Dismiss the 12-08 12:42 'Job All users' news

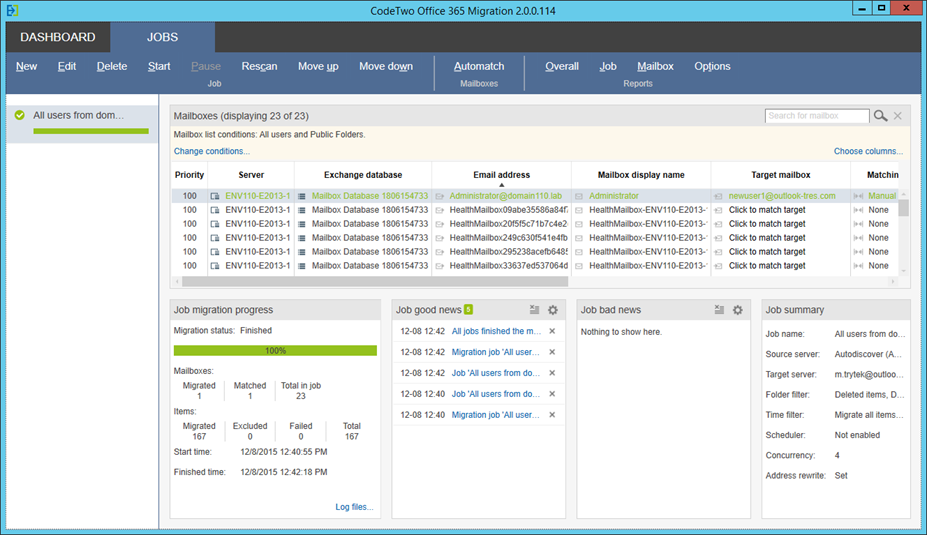[552, 373]
